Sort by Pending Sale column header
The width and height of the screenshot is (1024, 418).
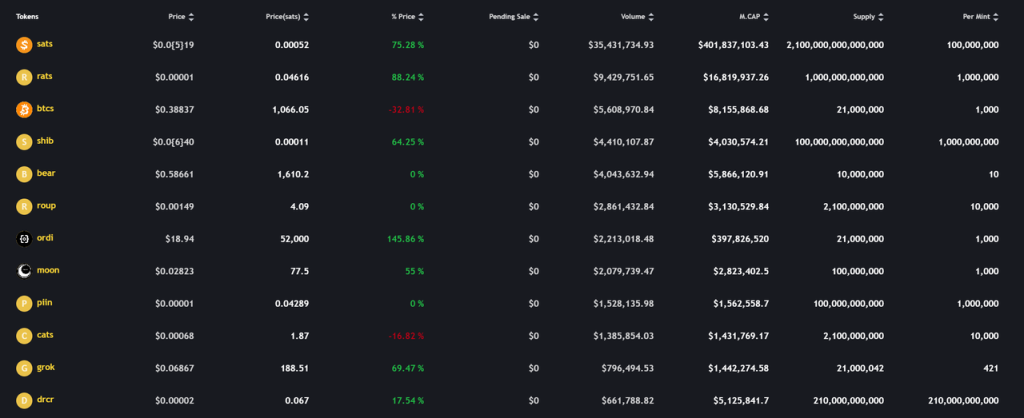(x=514, y=17)
